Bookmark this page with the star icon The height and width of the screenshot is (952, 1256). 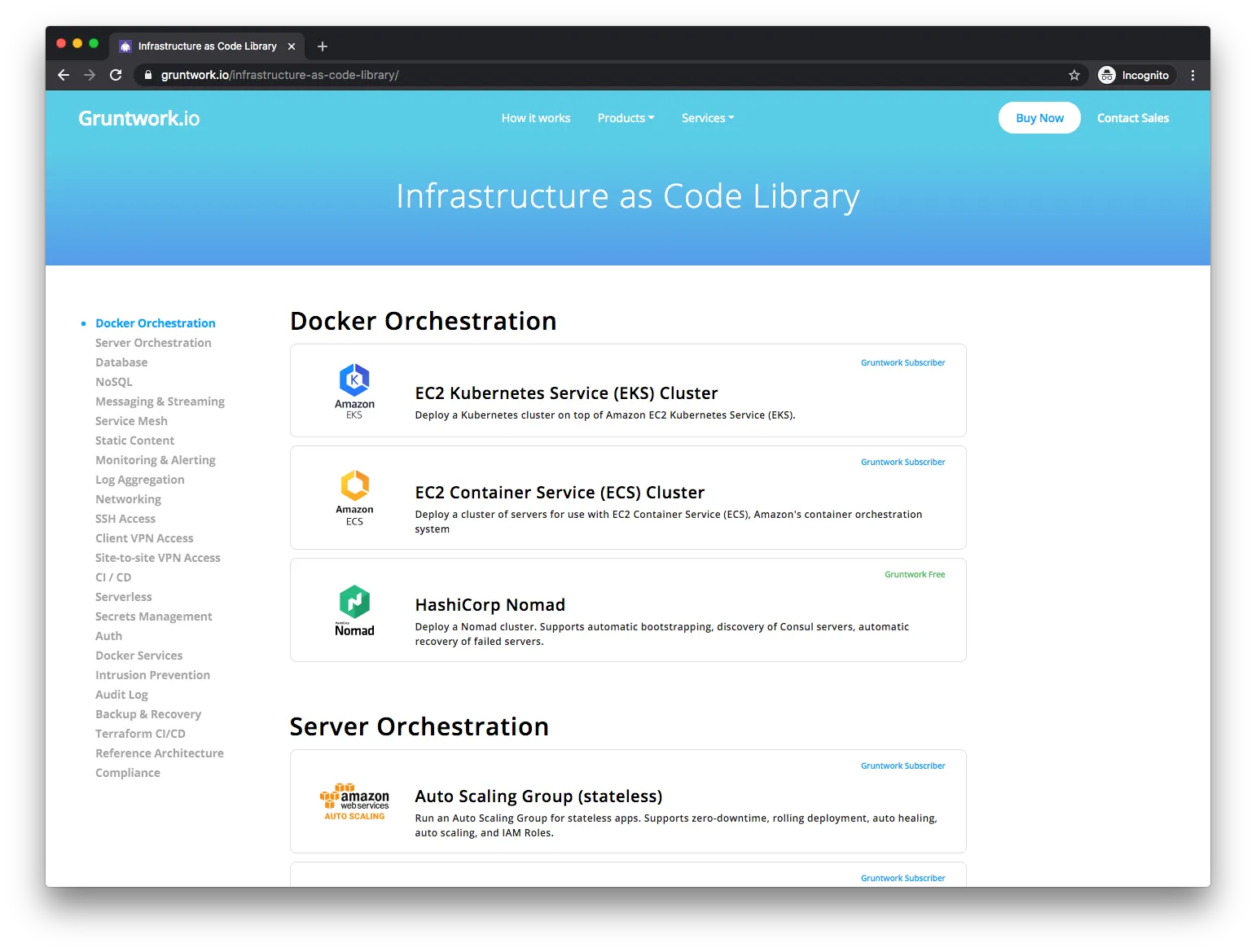1074,75
